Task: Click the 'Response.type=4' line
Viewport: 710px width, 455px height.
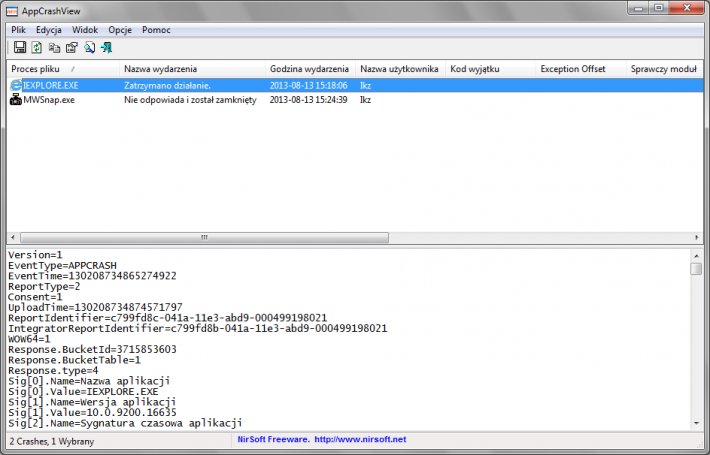Action: [53, 371]
